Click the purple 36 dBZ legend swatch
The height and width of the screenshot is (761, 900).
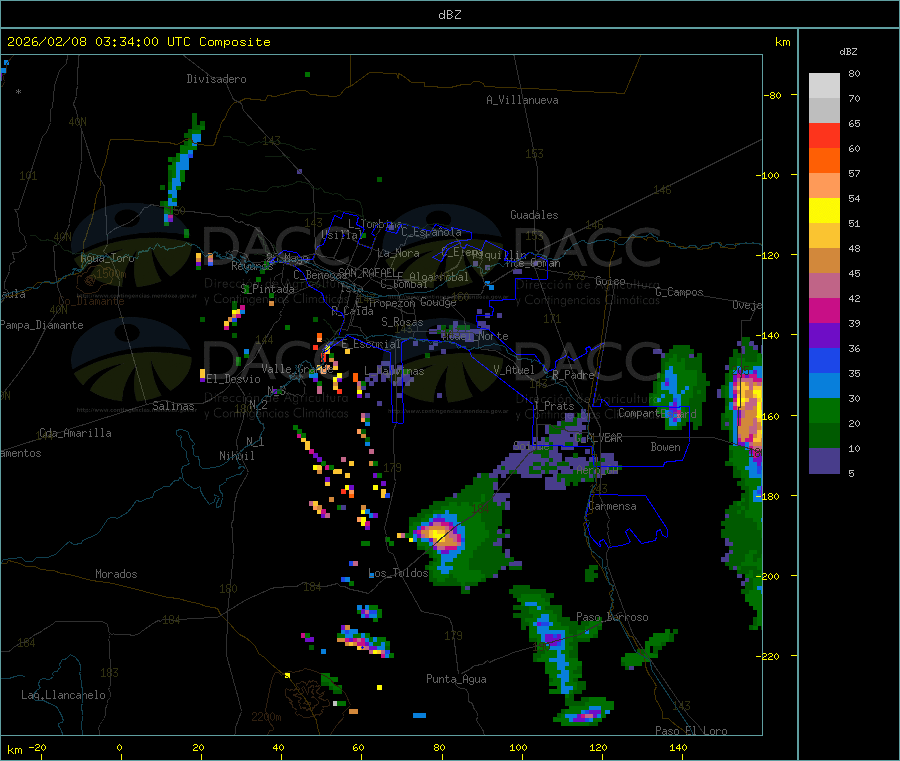(824, 336)
